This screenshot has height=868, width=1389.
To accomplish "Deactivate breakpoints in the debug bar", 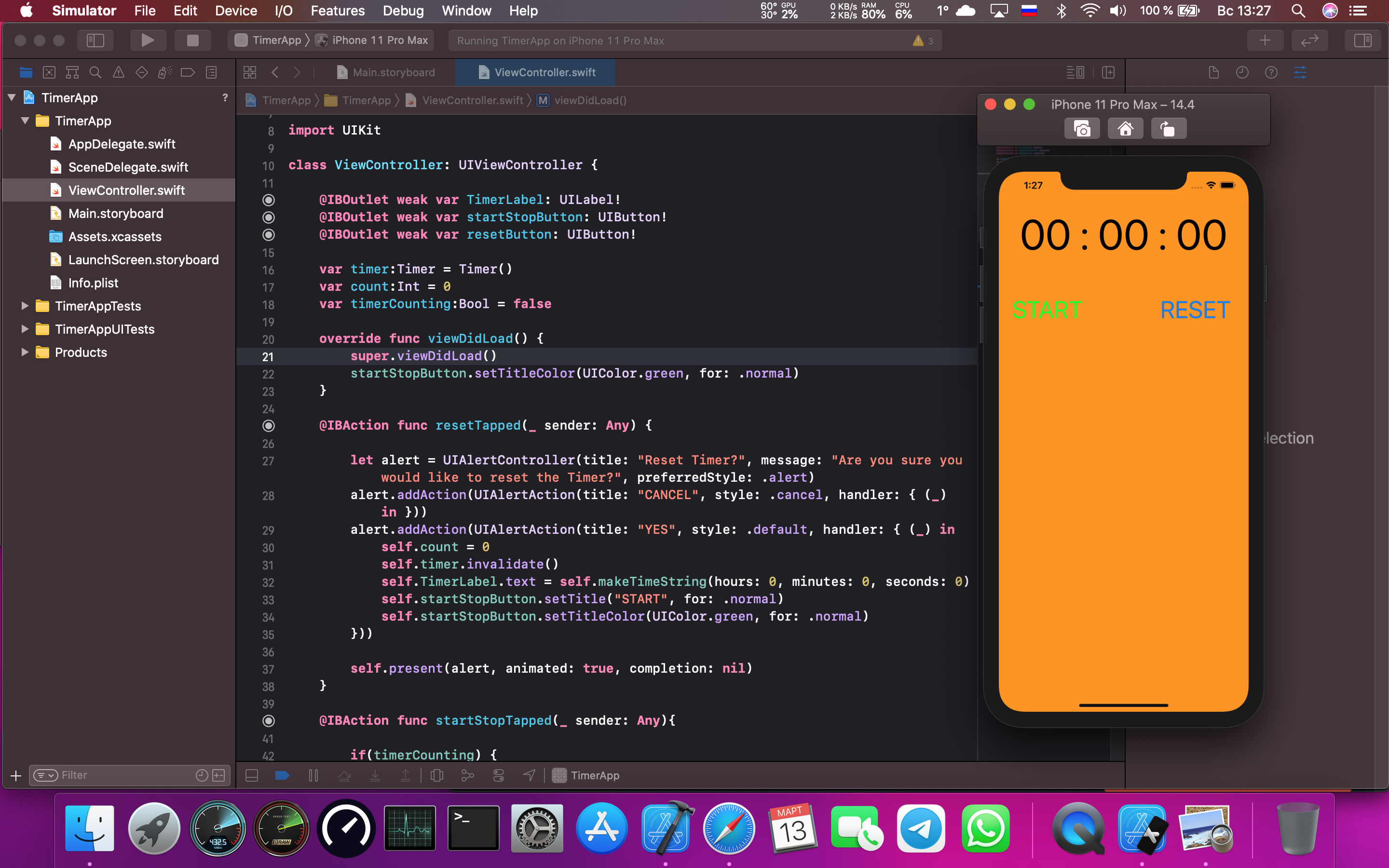I will click(283, 775).
